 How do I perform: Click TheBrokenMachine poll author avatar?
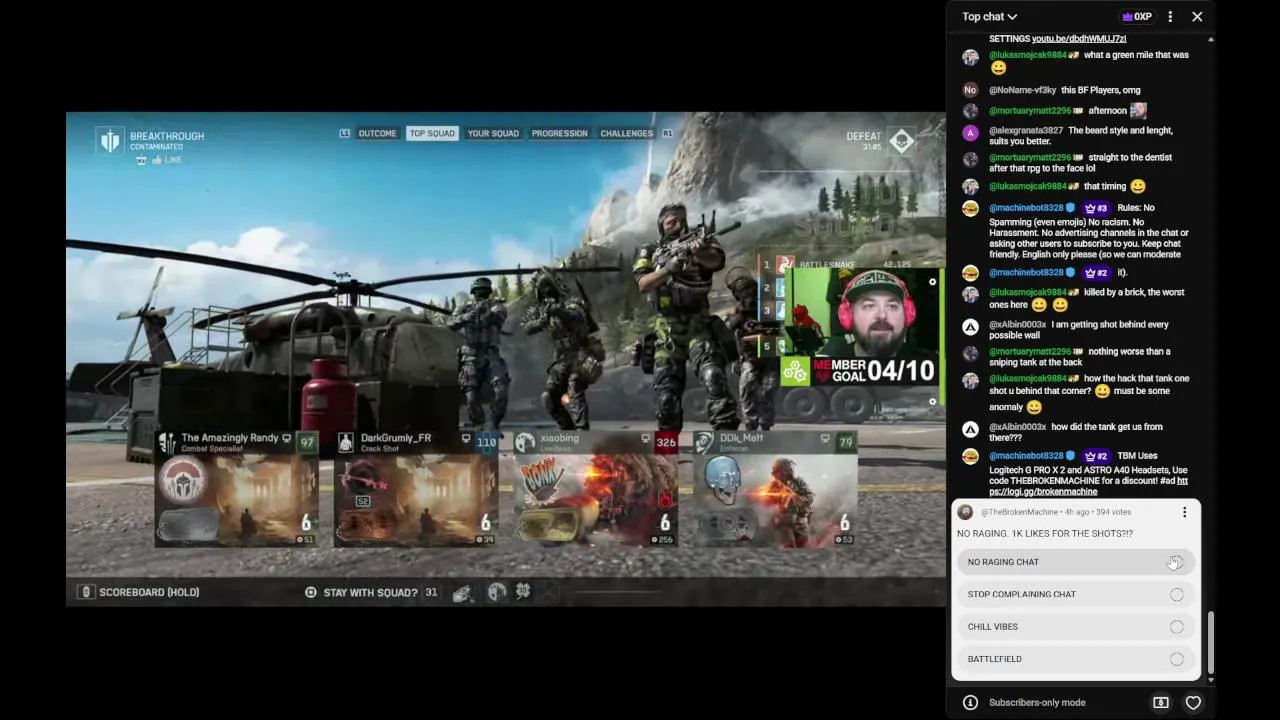tap(965, 512)
